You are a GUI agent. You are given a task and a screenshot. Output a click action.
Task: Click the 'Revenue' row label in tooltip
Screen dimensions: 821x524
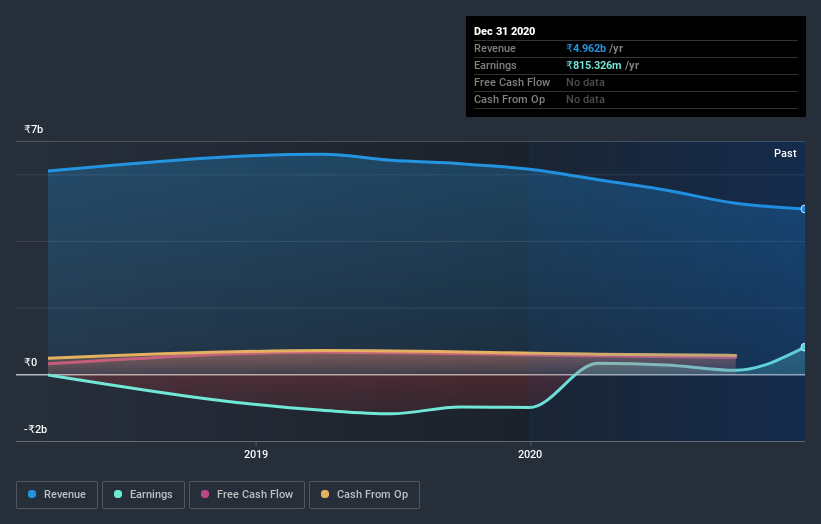[495, 48]
